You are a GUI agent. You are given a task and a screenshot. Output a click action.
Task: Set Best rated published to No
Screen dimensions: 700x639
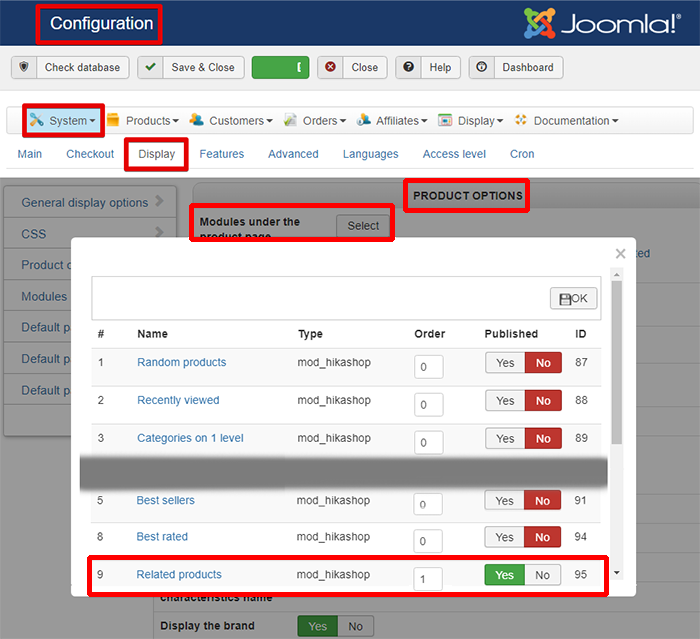[x=542, y=537]
